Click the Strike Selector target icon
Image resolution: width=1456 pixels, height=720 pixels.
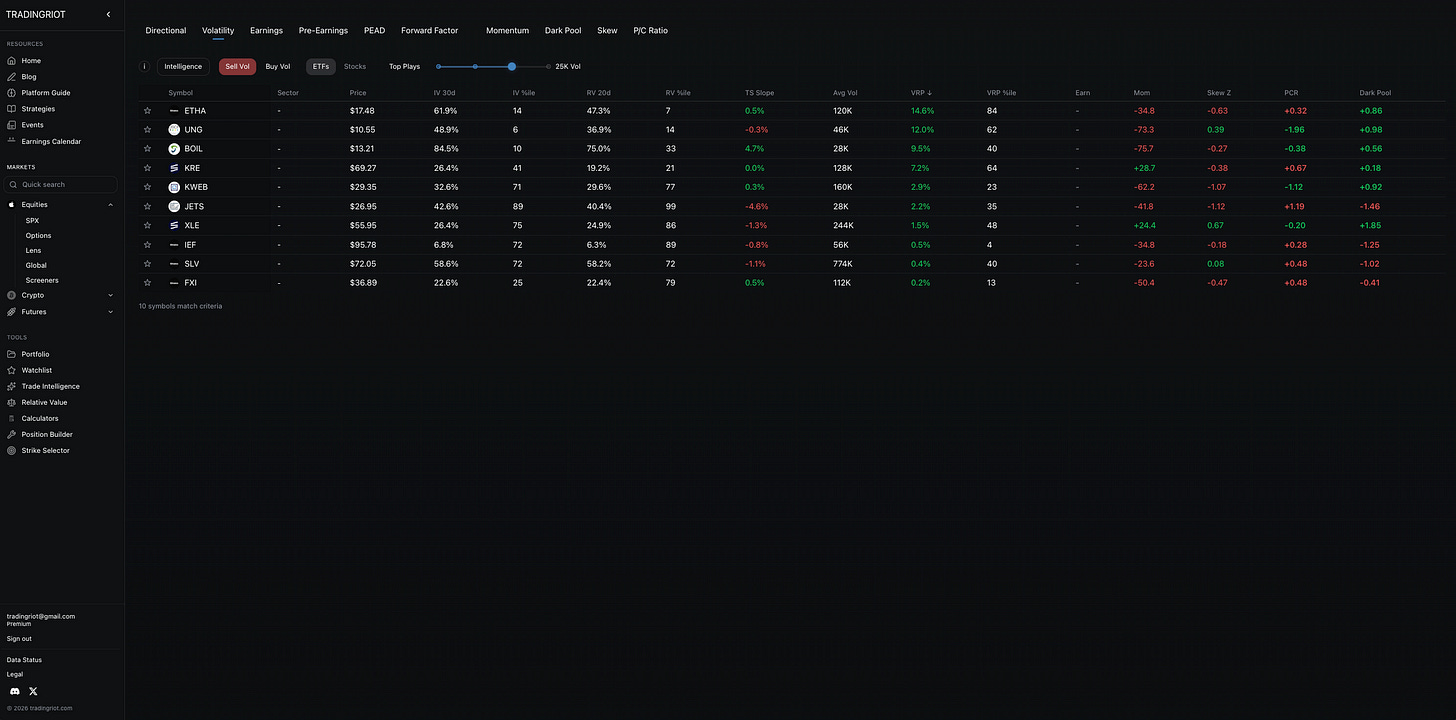point(12,450)
